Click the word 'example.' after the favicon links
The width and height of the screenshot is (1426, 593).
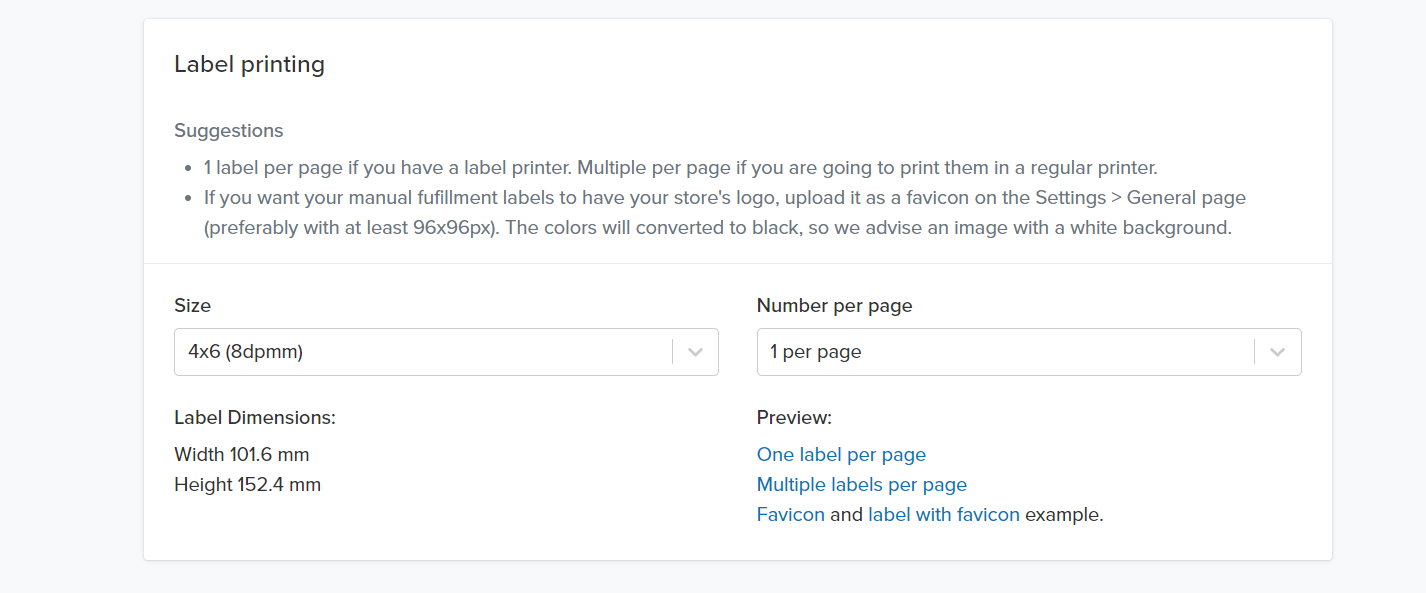[1064, 515]
